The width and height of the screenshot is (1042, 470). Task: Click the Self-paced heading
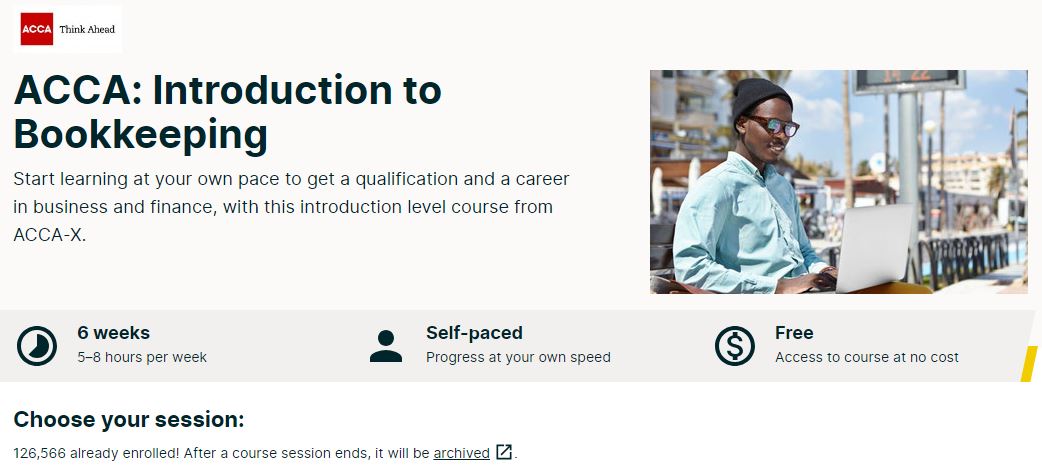tap(474, 332)
